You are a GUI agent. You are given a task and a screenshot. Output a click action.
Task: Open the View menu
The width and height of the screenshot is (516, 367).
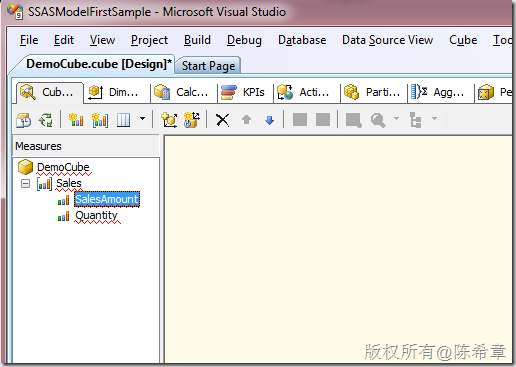[x=102, y=40]
